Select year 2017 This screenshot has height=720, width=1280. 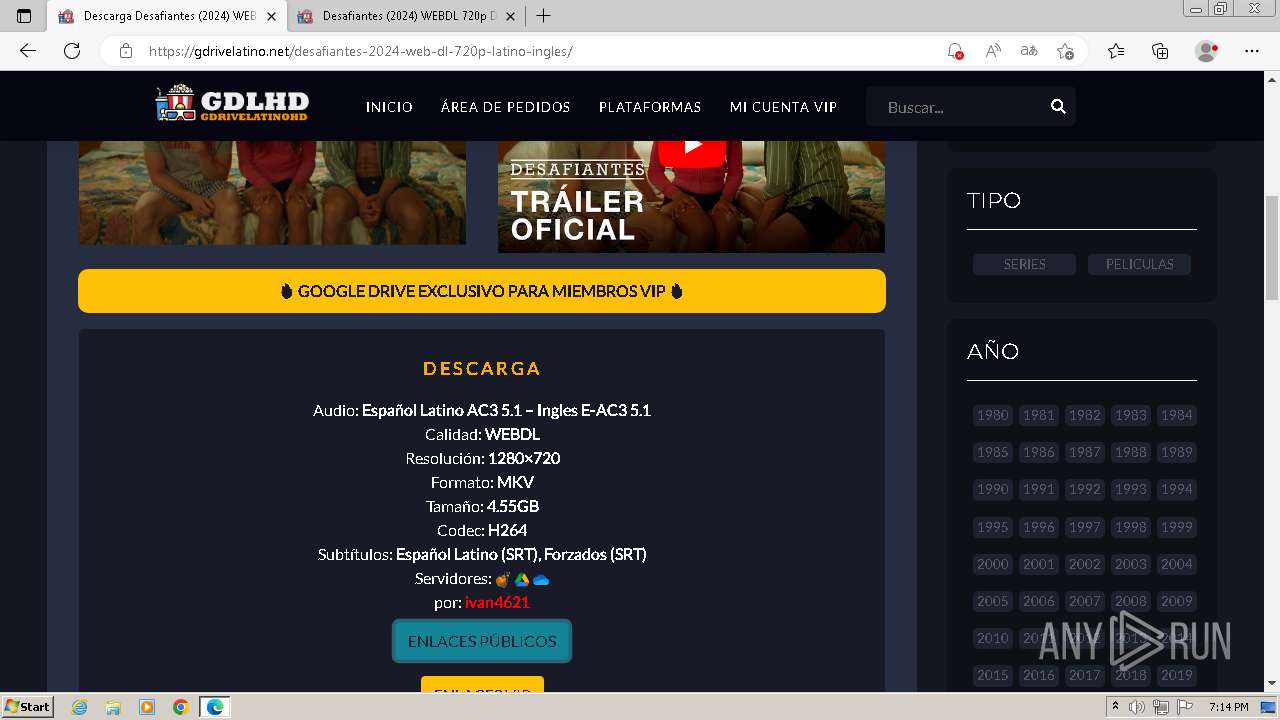[1084, 675]
